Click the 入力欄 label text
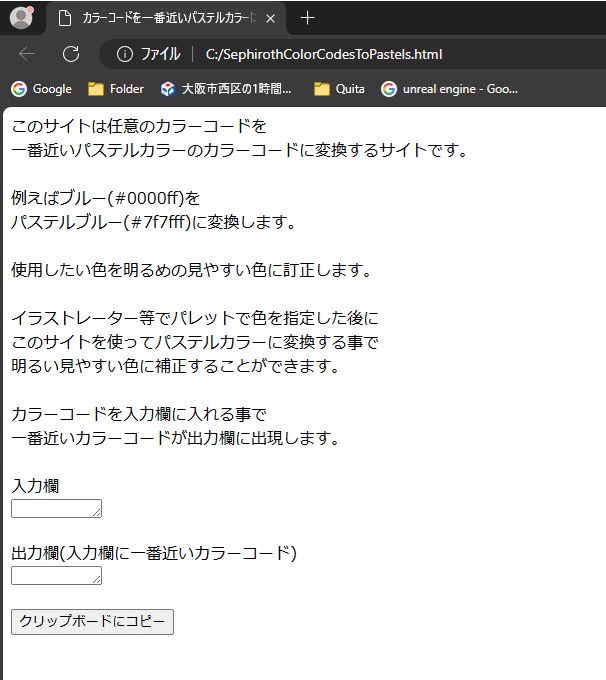 (35, 486)
